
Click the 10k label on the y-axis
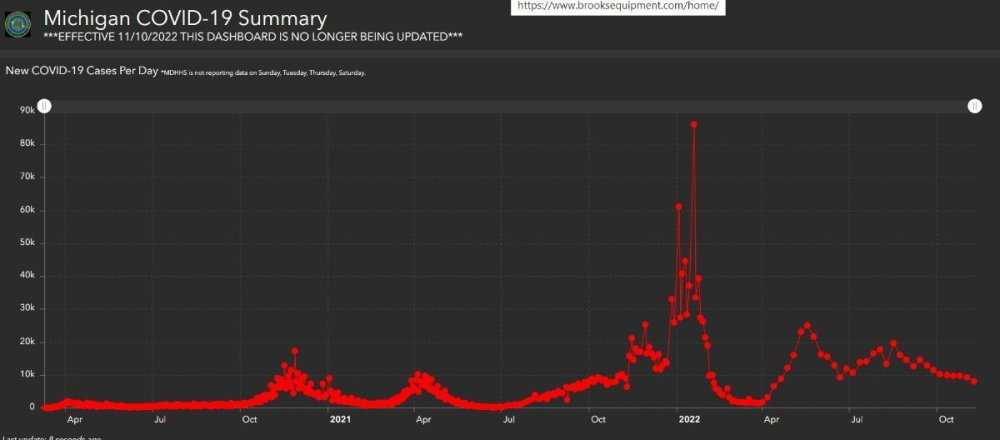tap(28, 375)
